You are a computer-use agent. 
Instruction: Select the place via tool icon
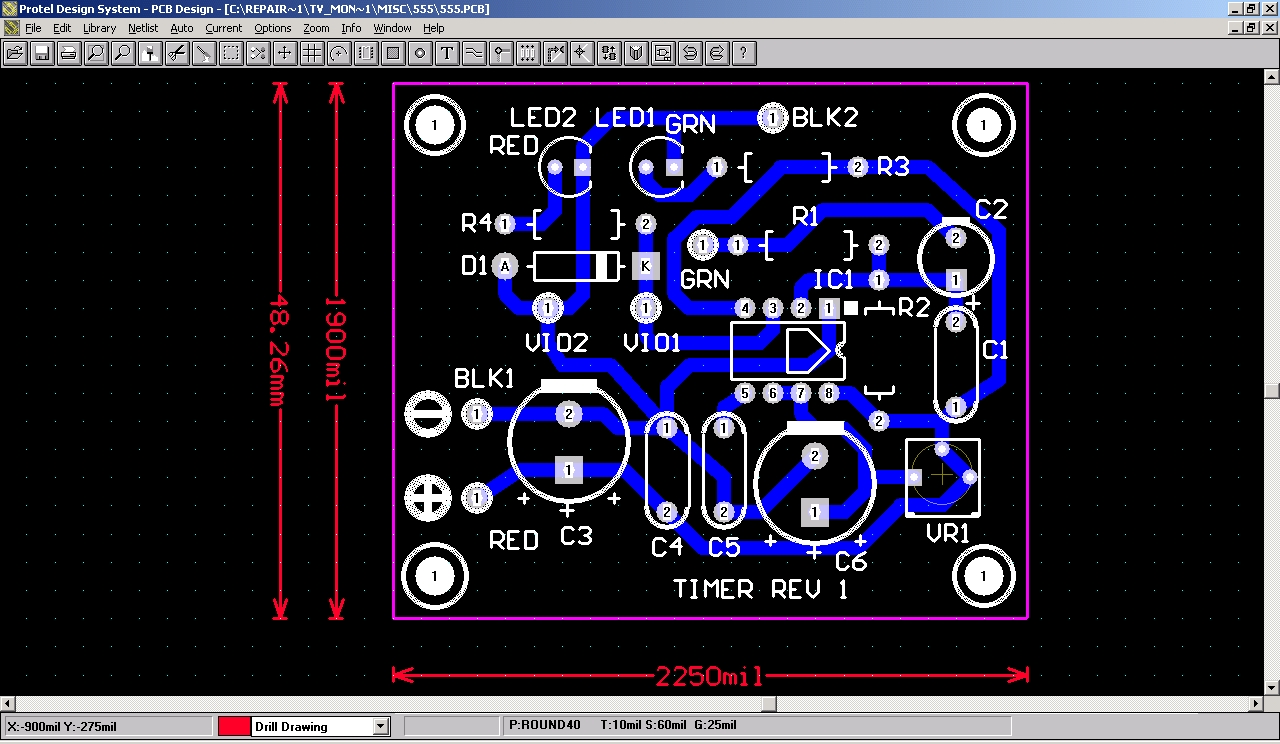(x=500, y=53)
